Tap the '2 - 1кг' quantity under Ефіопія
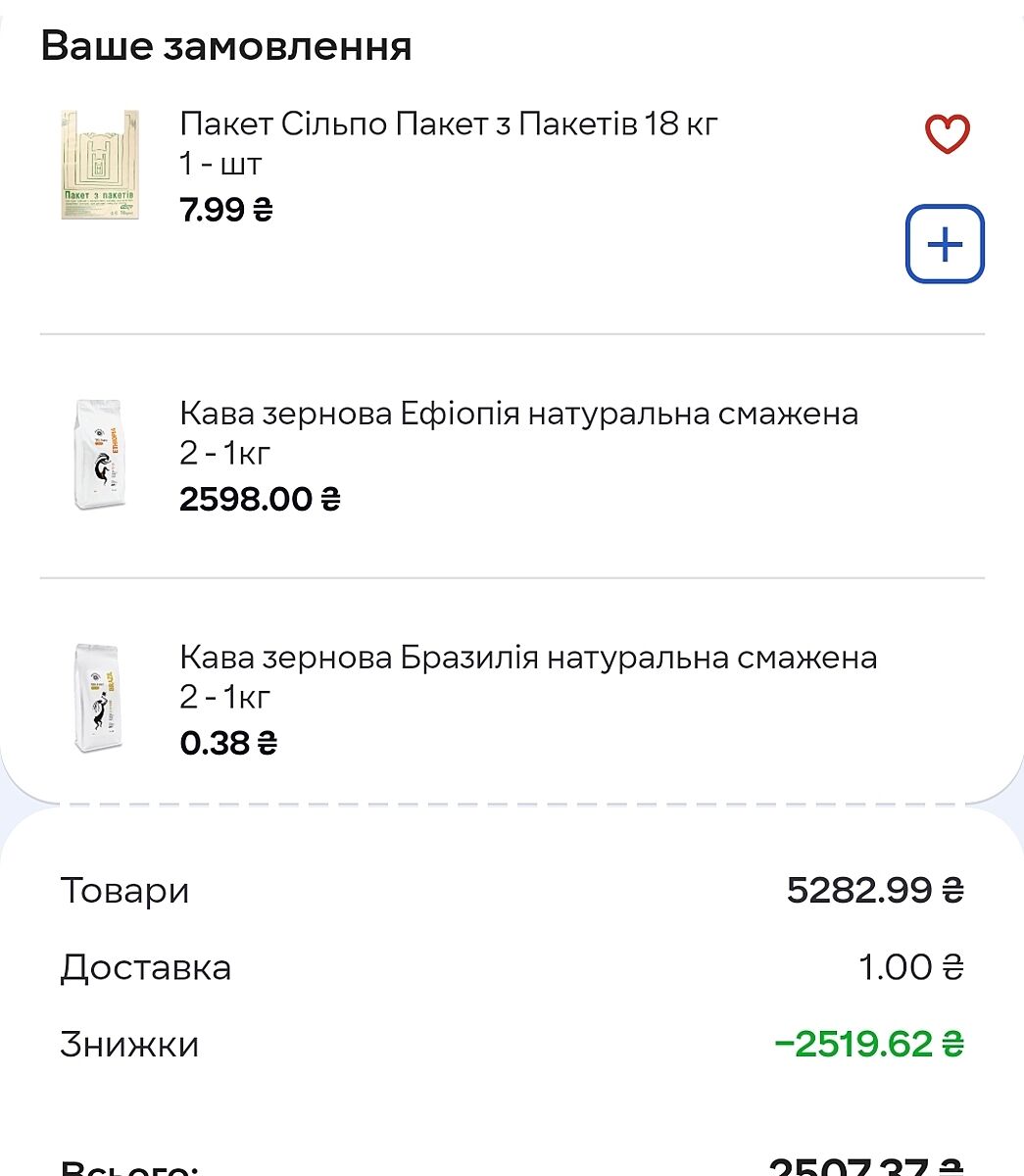The image size is (1024, 1176). click(224, 454)
